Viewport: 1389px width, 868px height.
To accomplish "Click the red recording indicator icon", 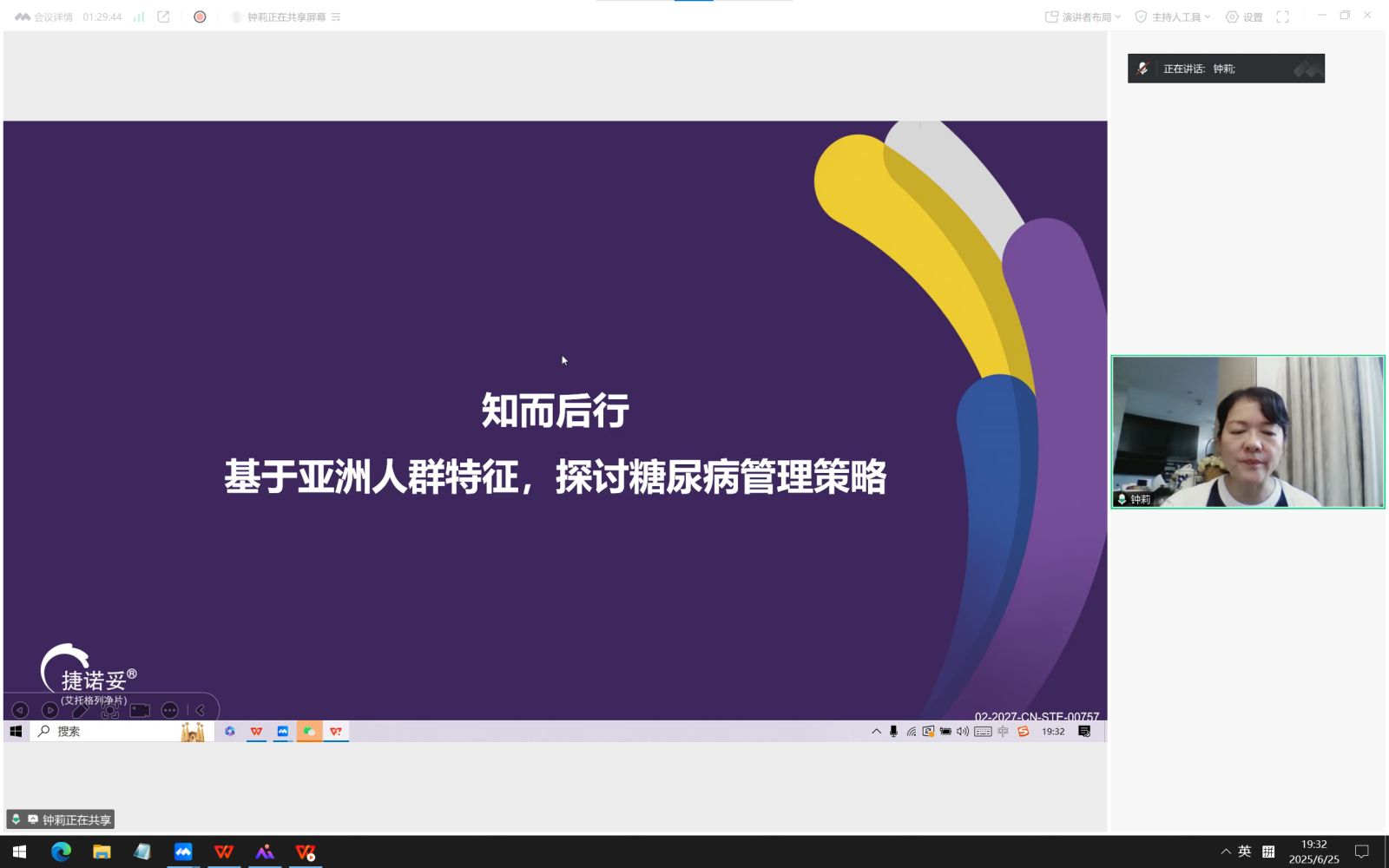I will coord(200,16).
